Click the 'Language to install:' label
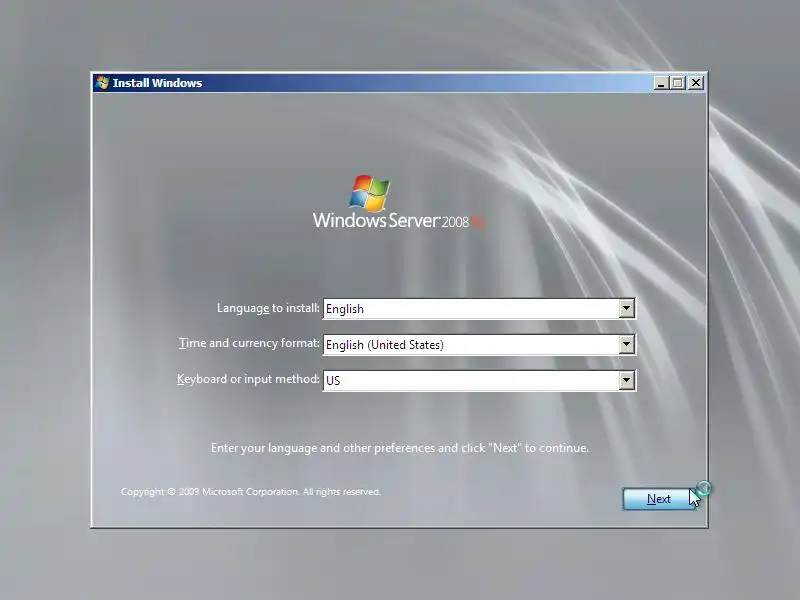This screenshot has height=600, width=800. coord(268,308)
